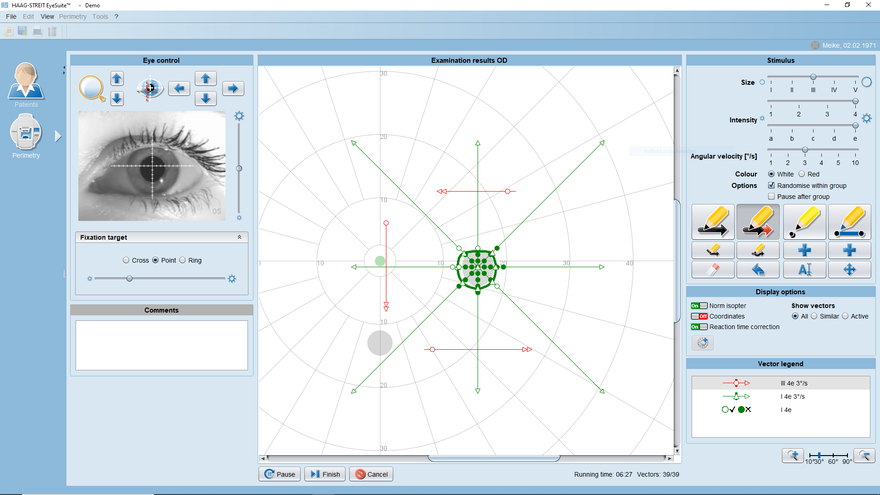Expand the Perimetry sidebar arrow
Image resolution: width=880 pixels, height=495 pixels.
(x=57, y=135)
